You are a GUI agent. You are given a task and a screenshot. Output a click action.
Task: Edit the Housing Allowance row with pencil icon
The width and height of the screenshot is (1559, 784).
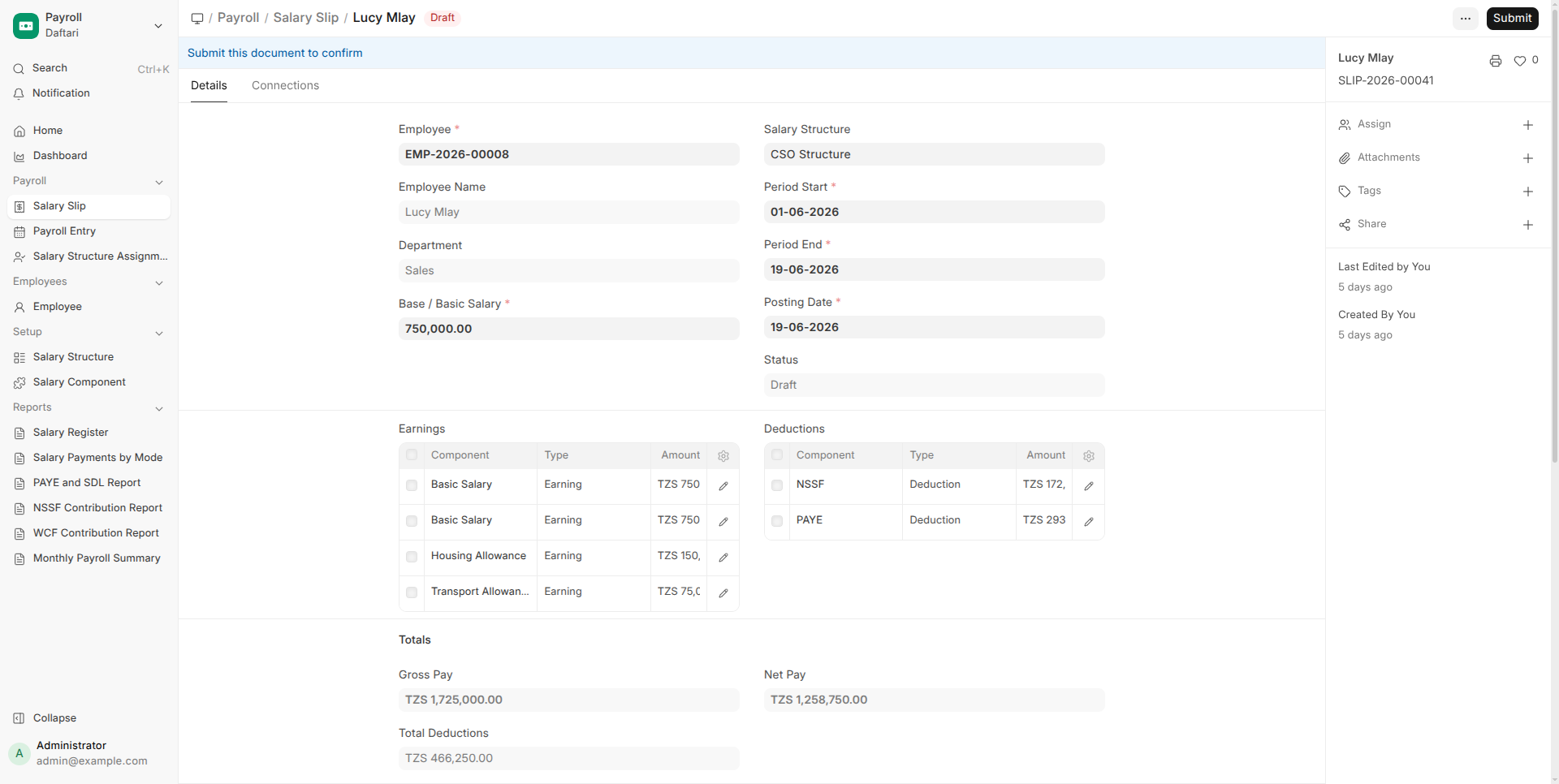tap(723, 558)
